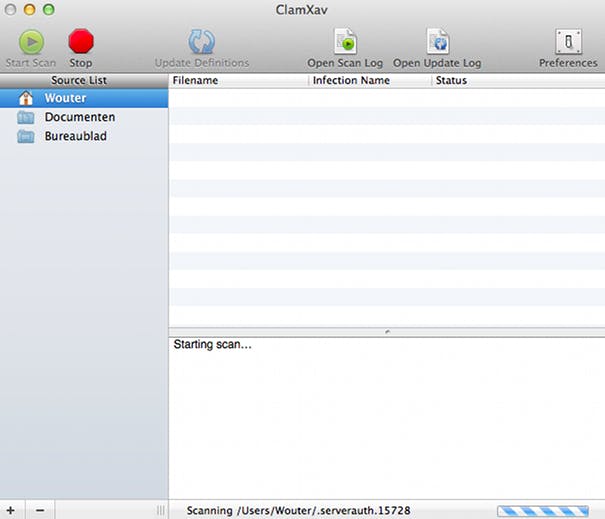The width and height of the screenshot is (605, 519).
Task: Minimize the ClamXav window
Action: point(30,9)
